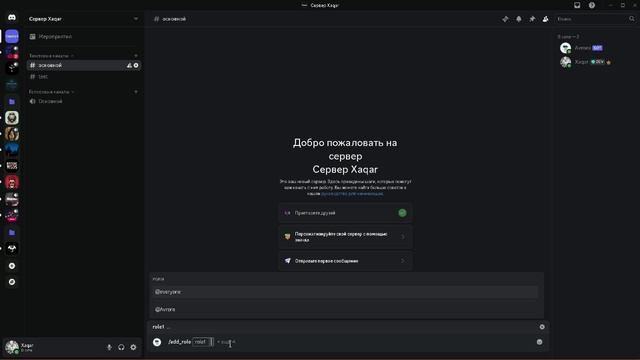Image resolution: width=640 pixels, height=360 pixels.
Task: Click add a server plus icon
Action: (12, 266)
